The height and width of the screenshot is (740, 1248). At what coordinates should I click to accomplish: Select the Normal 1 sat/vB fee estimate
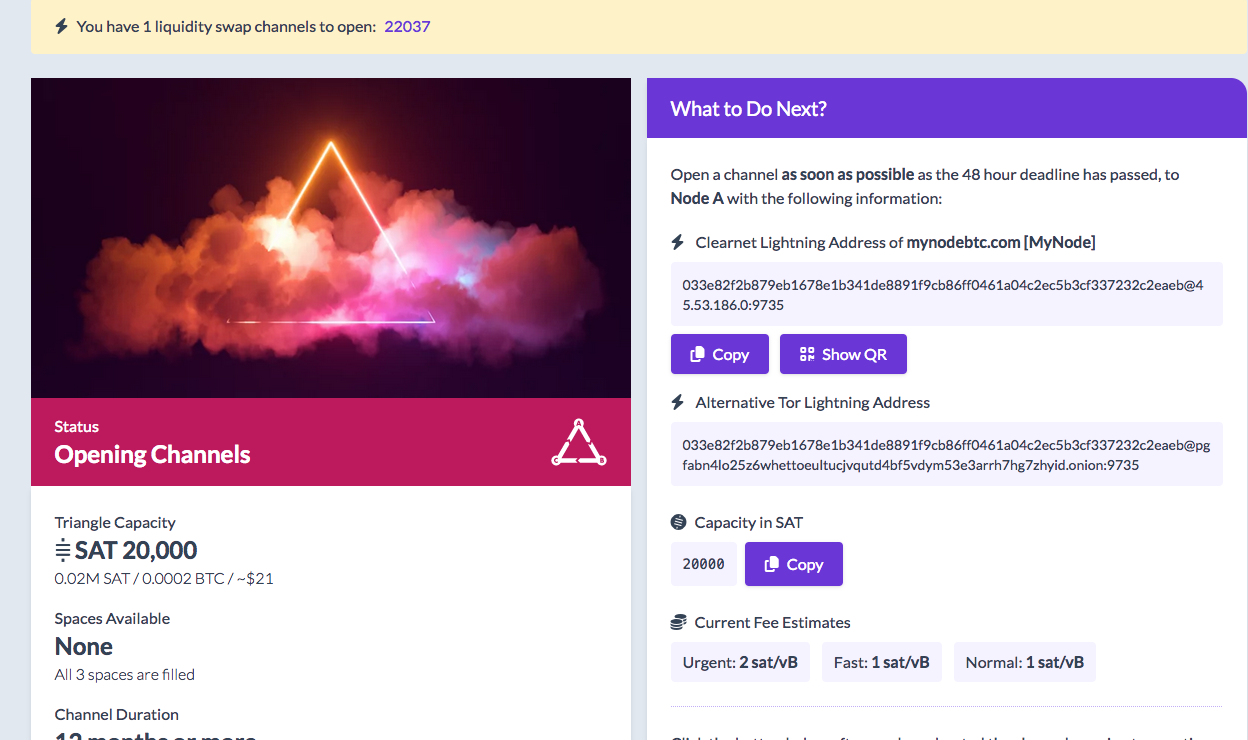coord(1024,662)
